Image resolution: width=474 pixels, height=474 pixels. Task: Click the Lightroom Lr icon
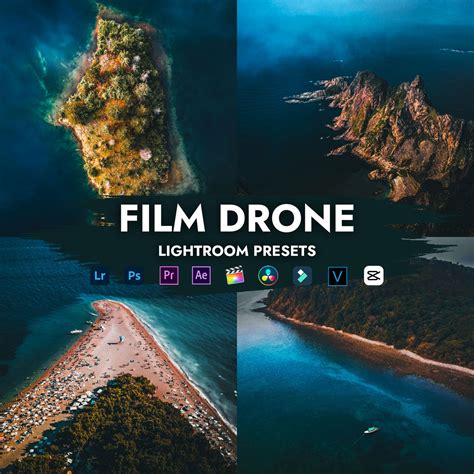(x=100, y=276)
